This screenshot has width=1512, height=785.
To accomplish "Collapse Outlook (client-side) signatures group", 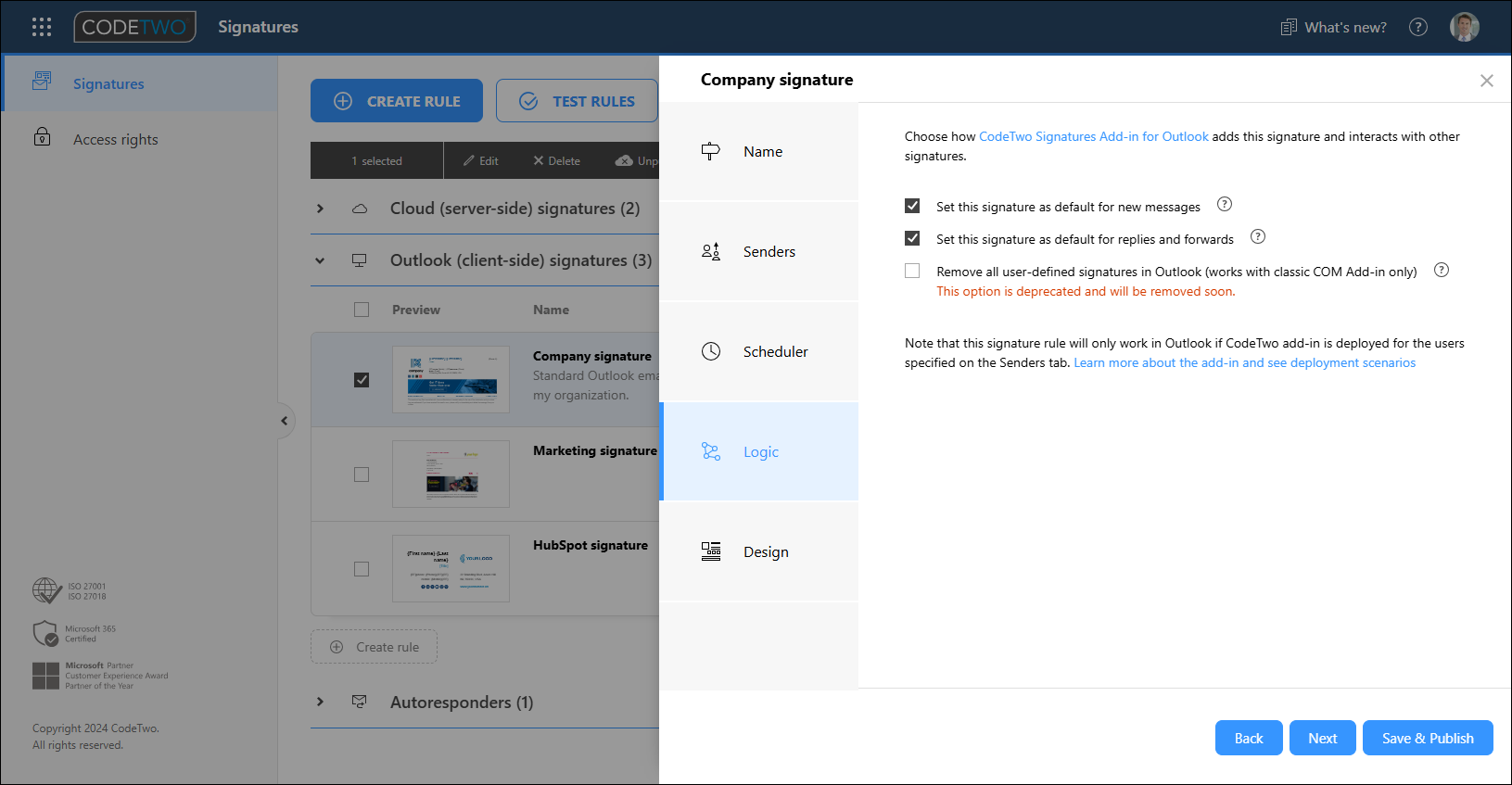I will pos(320,260).
